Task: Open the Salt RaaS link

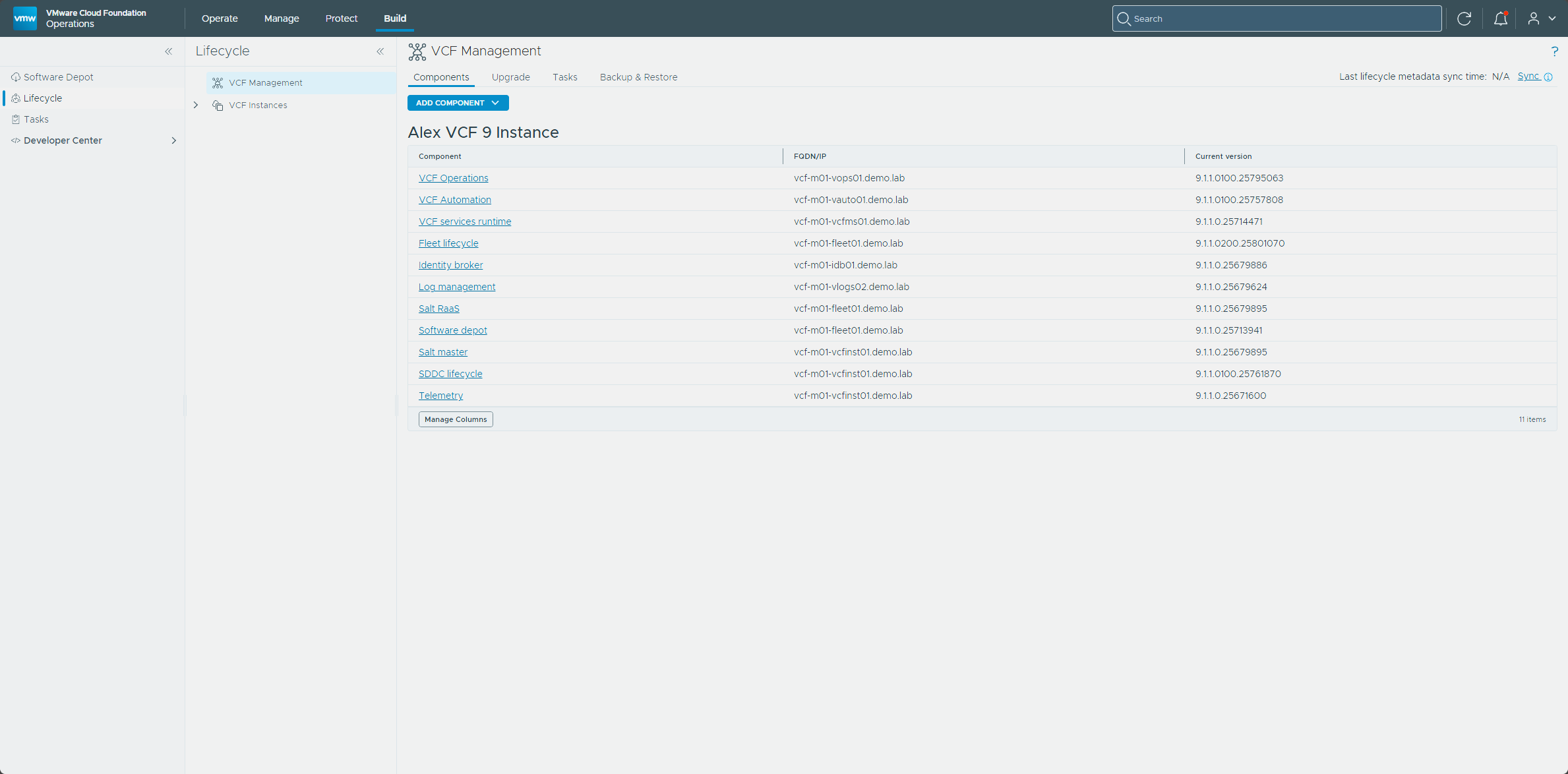Action: tap(438, 309)
